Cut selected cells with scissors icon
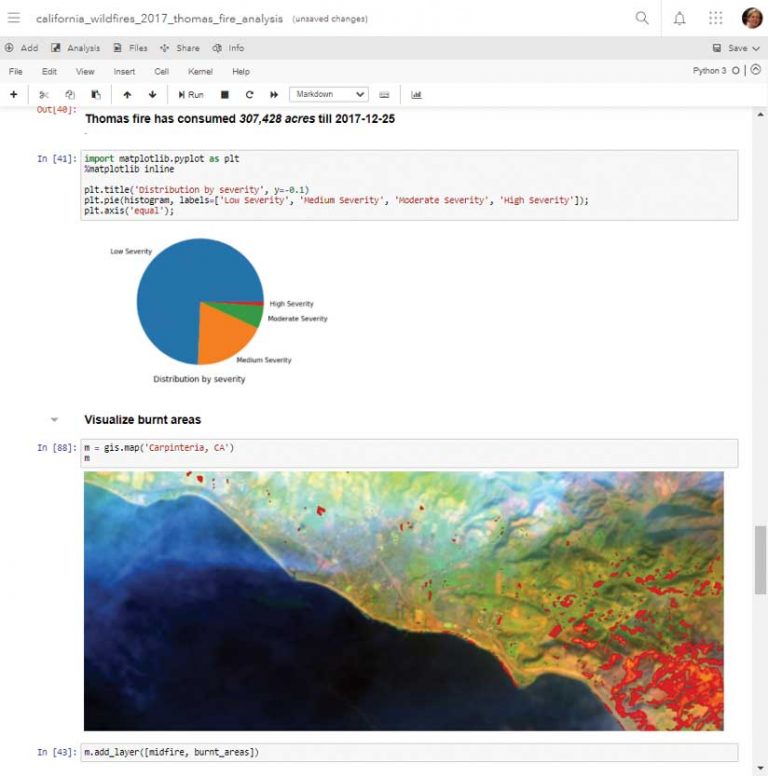Screen dimensions: 768x776 click(x=44, y=95)
